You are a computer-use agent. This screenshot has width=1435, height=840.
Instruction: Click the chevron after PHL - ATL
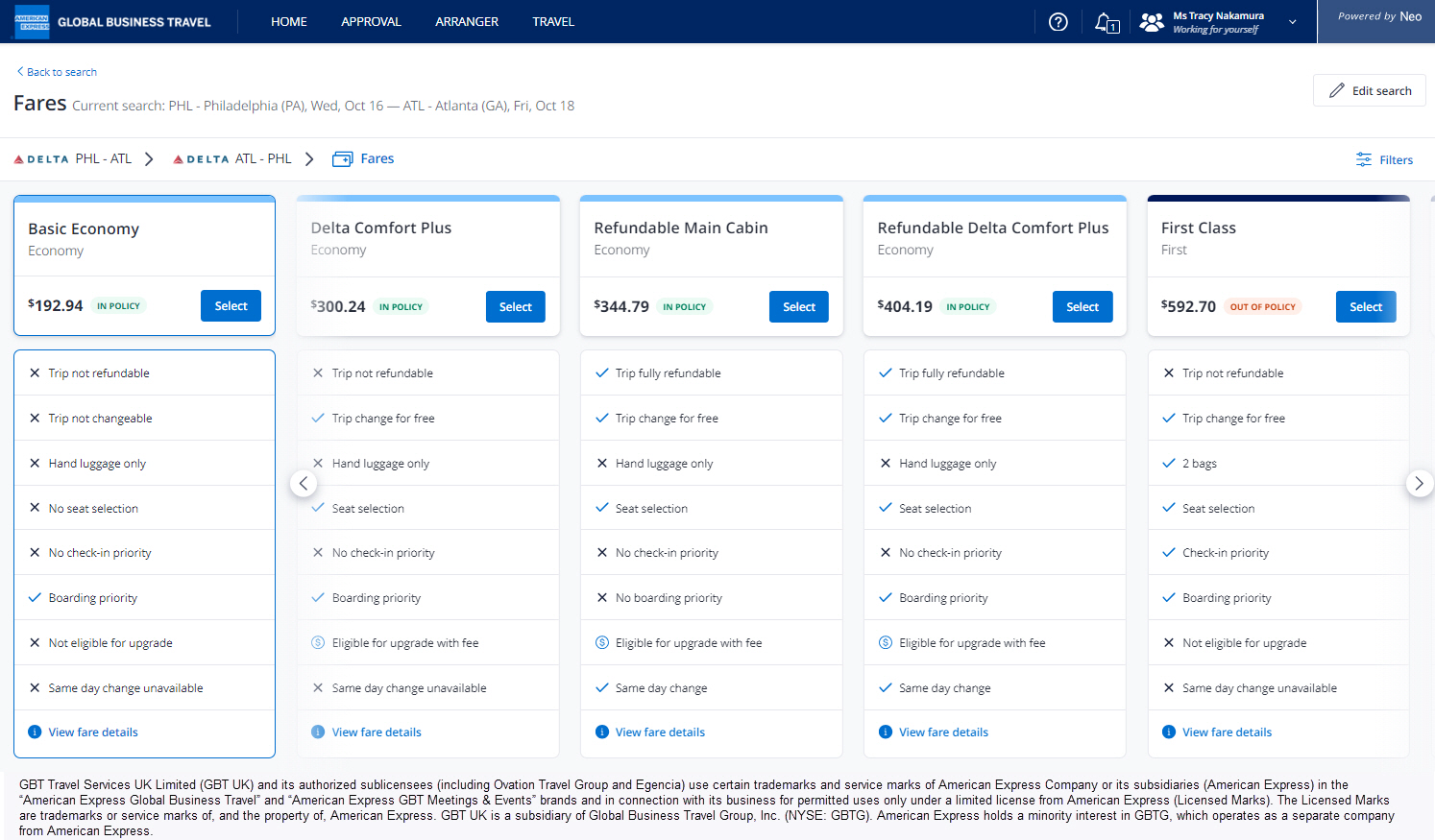149,159
